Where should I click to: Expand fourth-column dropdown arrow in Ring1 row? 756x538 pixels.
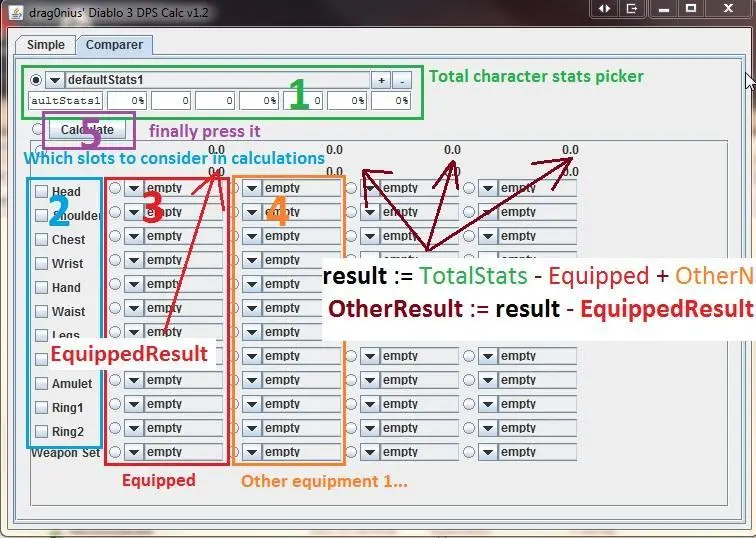tap(487, 404)
